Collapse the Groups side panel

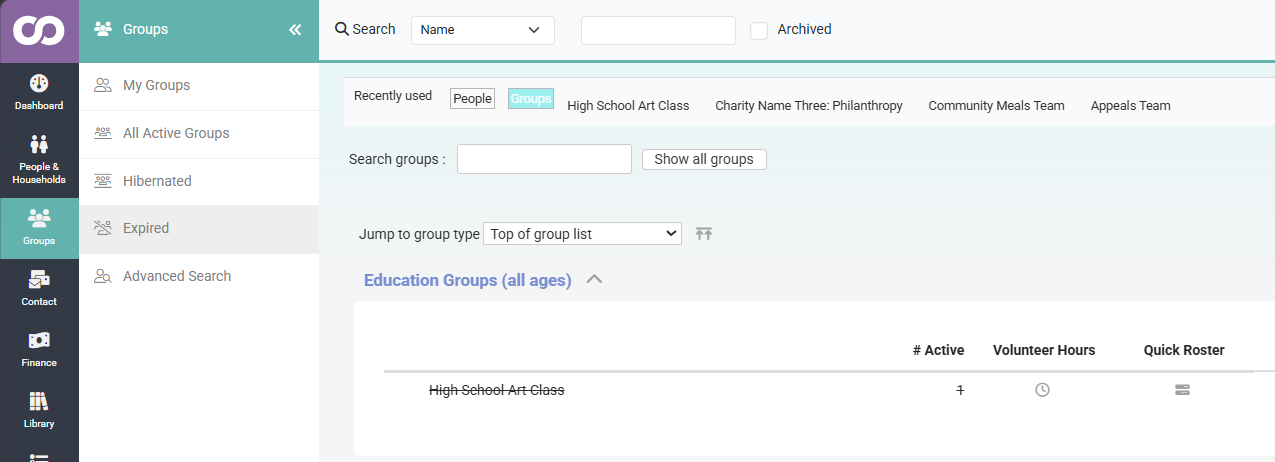coord(295,30)
